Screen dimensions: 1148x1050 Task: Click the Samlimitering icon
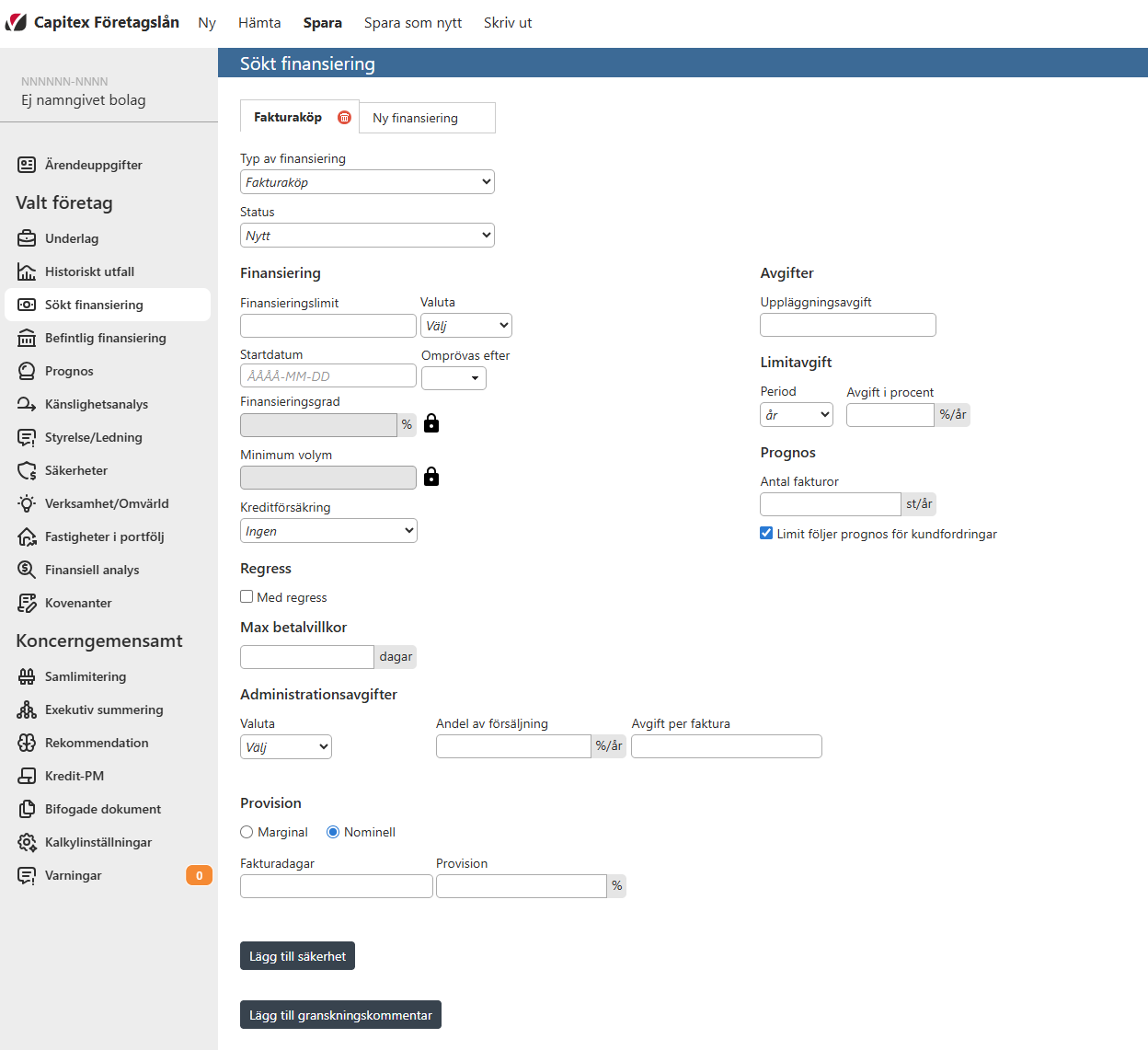click(27, 676)
